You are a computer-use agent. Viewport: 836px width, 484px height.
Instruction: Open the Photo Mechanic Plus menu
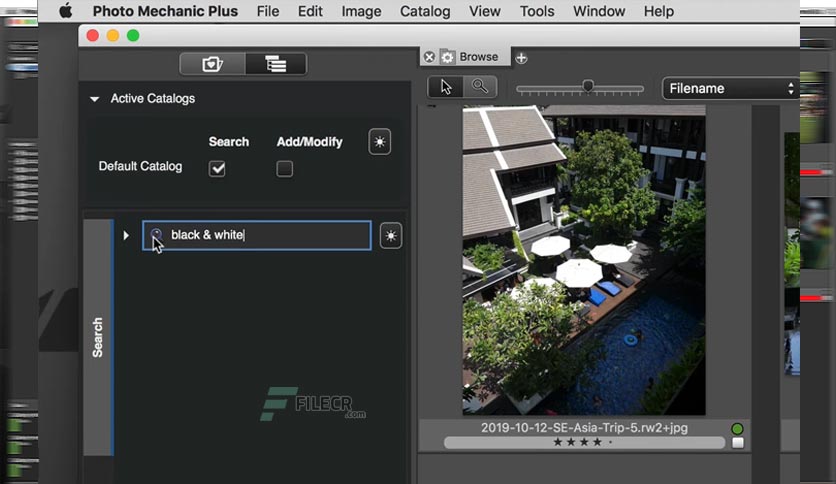tap(165, 11)
